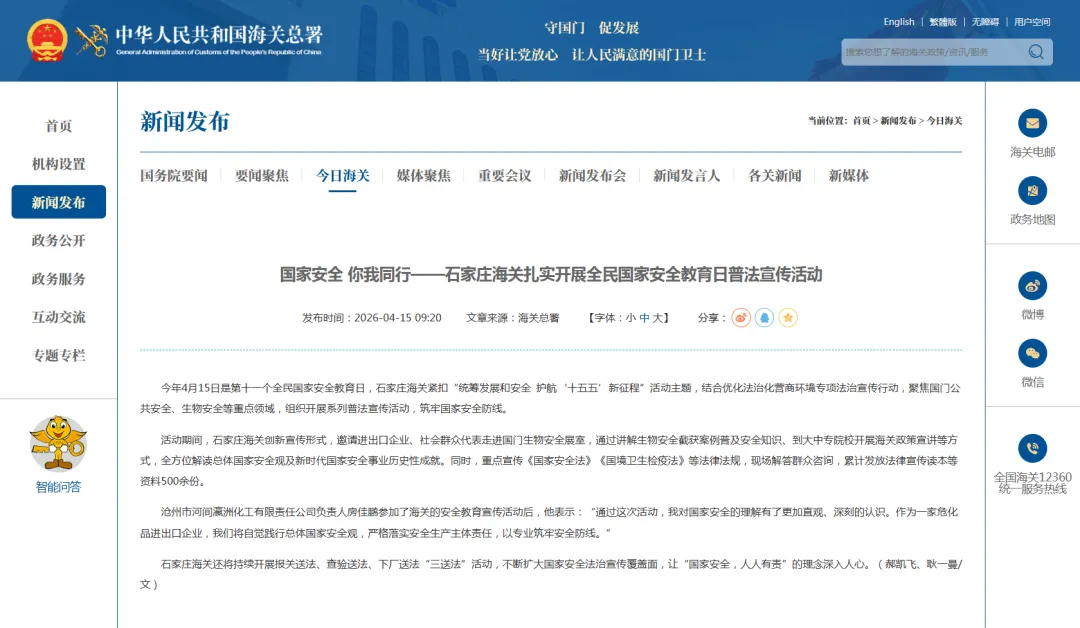Viewport: 1080px width, 628px height.
Task: Click breadcrumb link 新闻发布
Action: 898,121
